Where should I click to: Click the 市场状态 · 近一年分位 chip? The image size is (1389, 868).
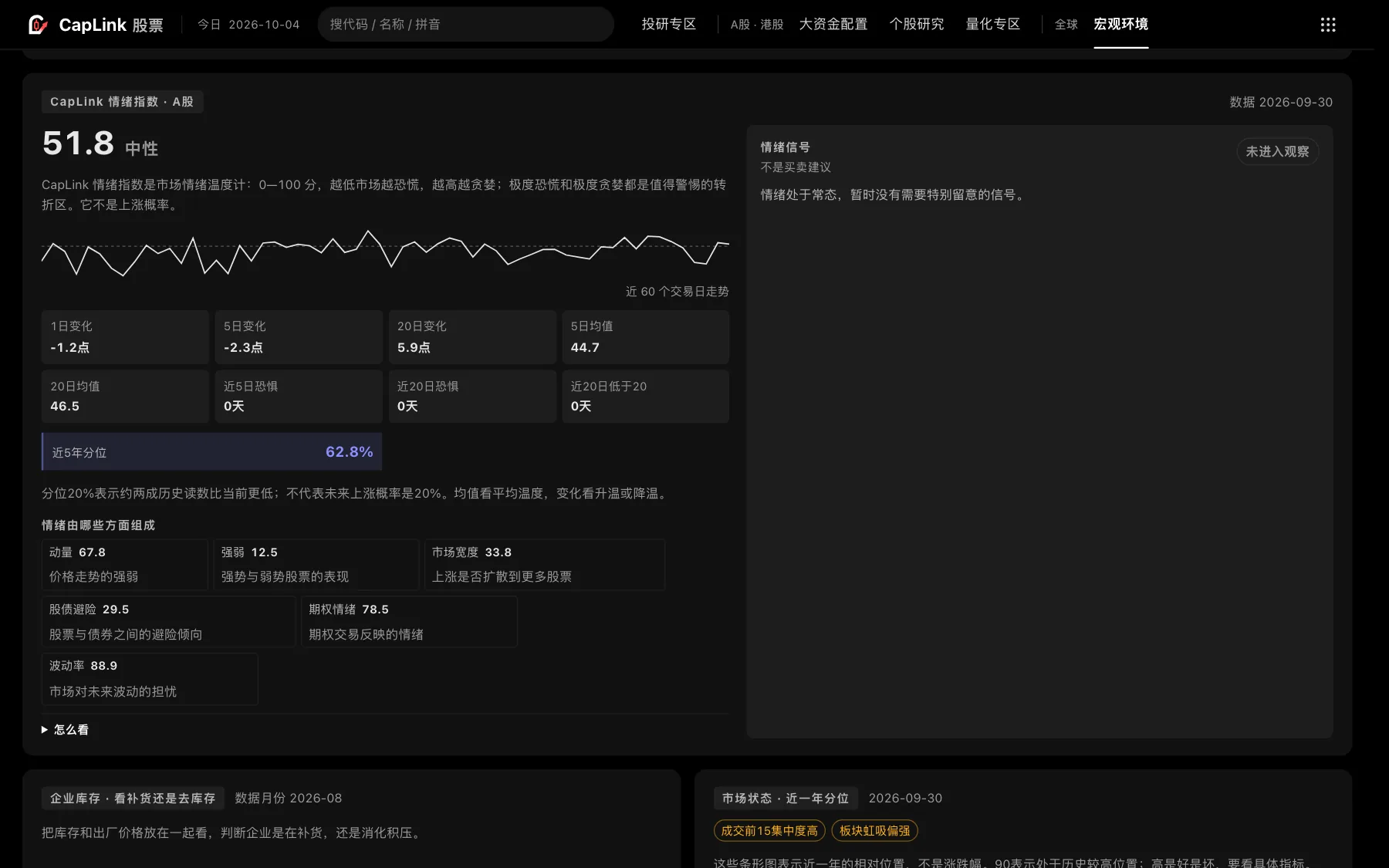click(x=785, y=798)
